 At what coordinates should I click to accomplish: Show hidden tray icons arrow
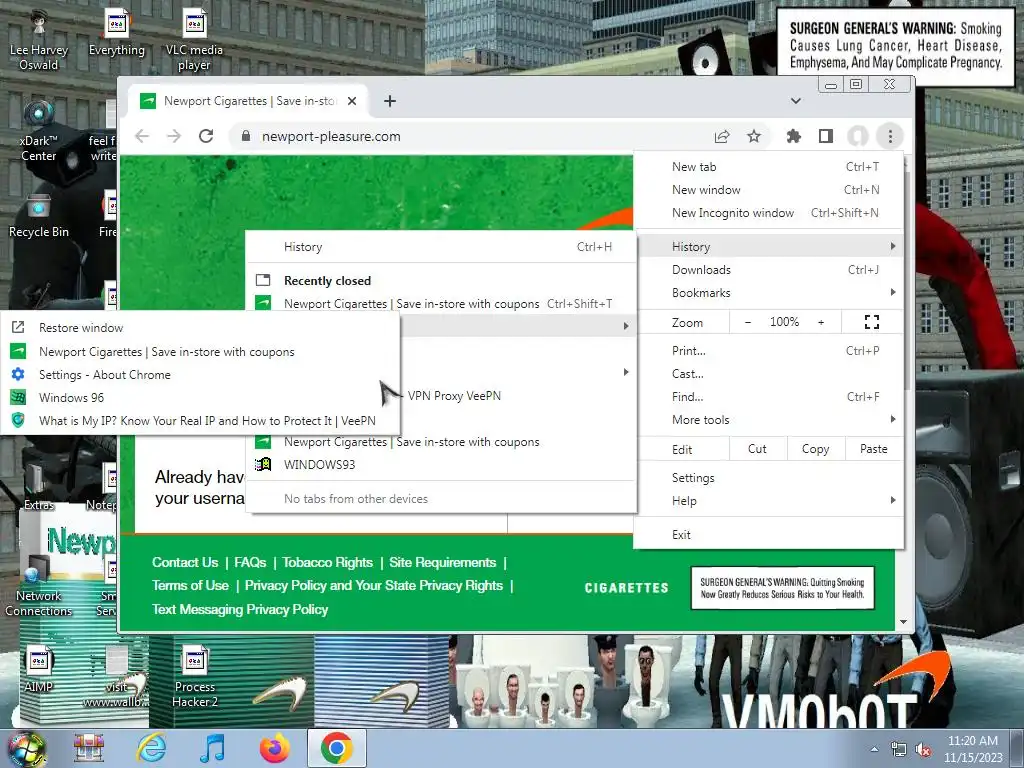(874, 749)
